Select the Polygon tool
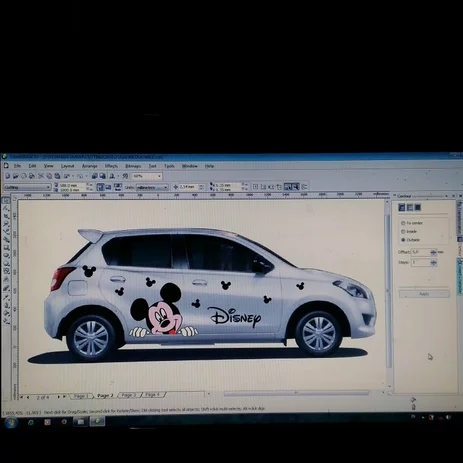The width and height of the screenshot is (463, 463). (x=6, y=263)
